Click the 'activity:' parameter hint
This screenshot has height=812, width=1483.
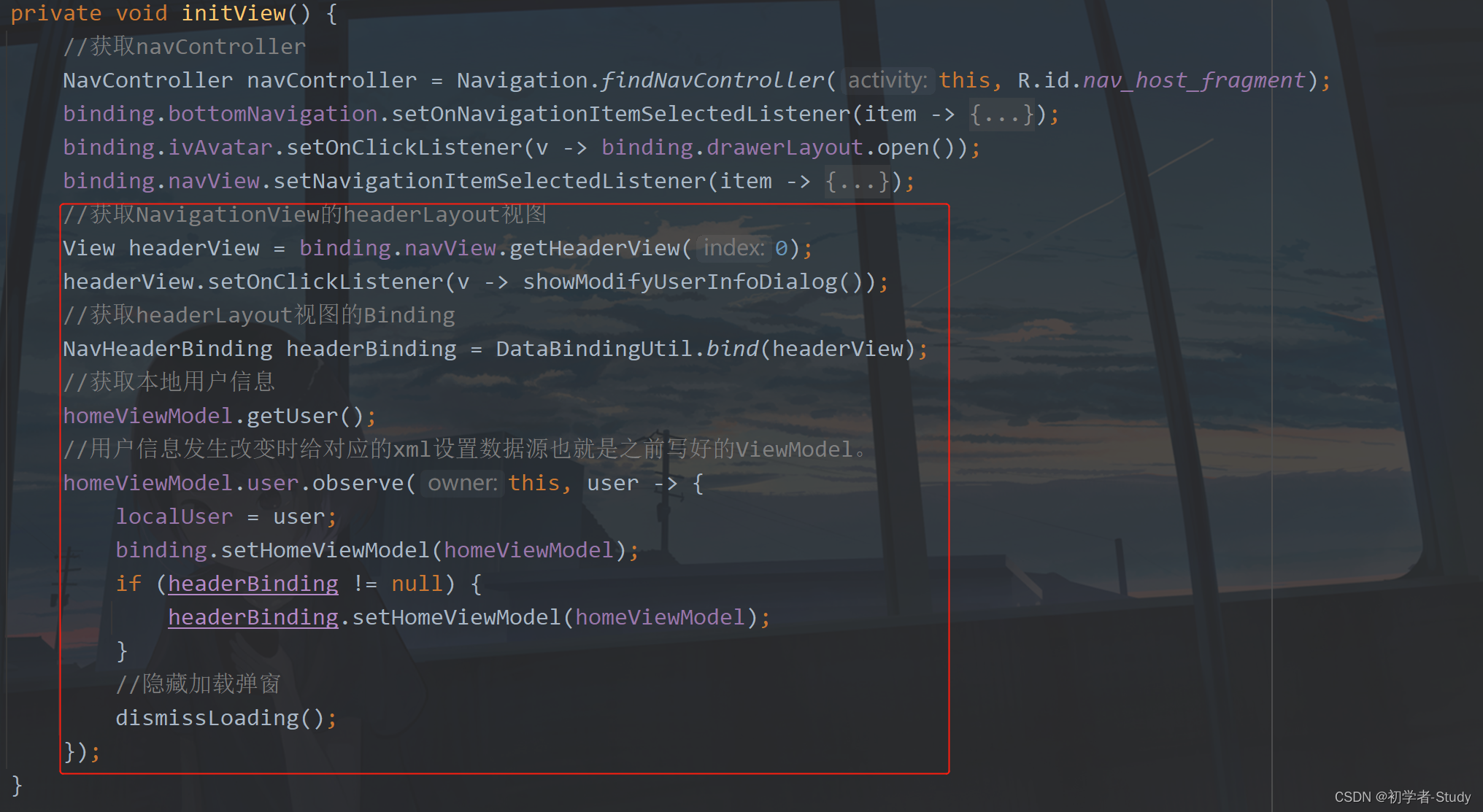(x=887, y=80)
